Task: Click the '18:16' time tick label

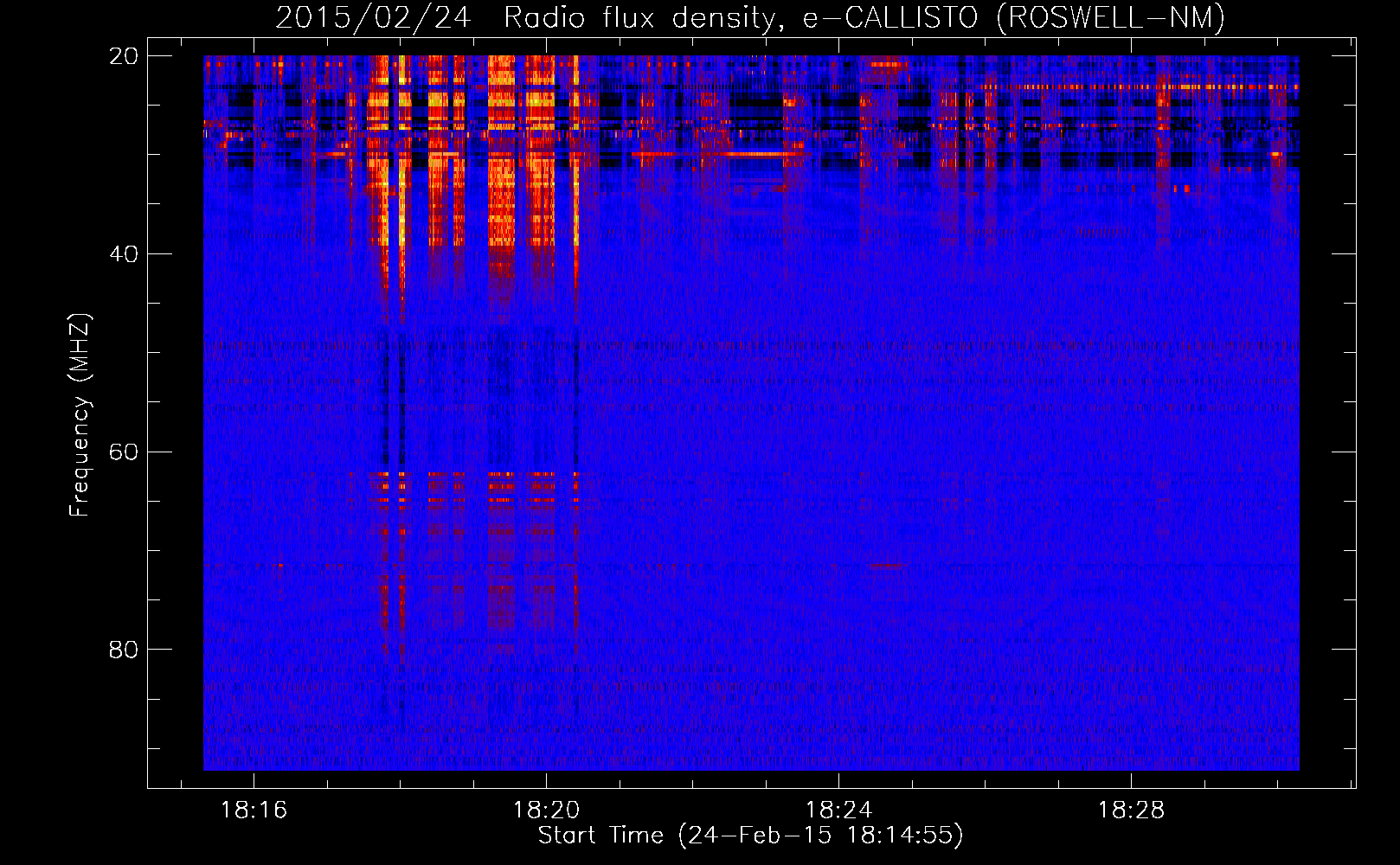Action: click(254, 811)
